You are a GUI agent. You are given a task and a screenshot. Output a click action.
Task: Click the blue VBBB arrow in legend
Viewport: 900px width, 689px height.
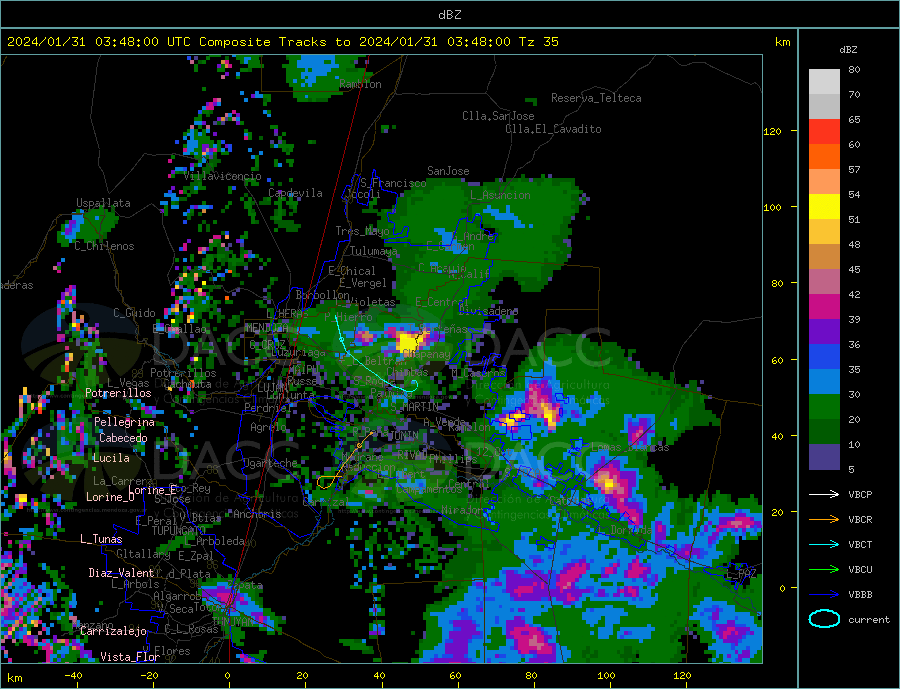(824, 594)
